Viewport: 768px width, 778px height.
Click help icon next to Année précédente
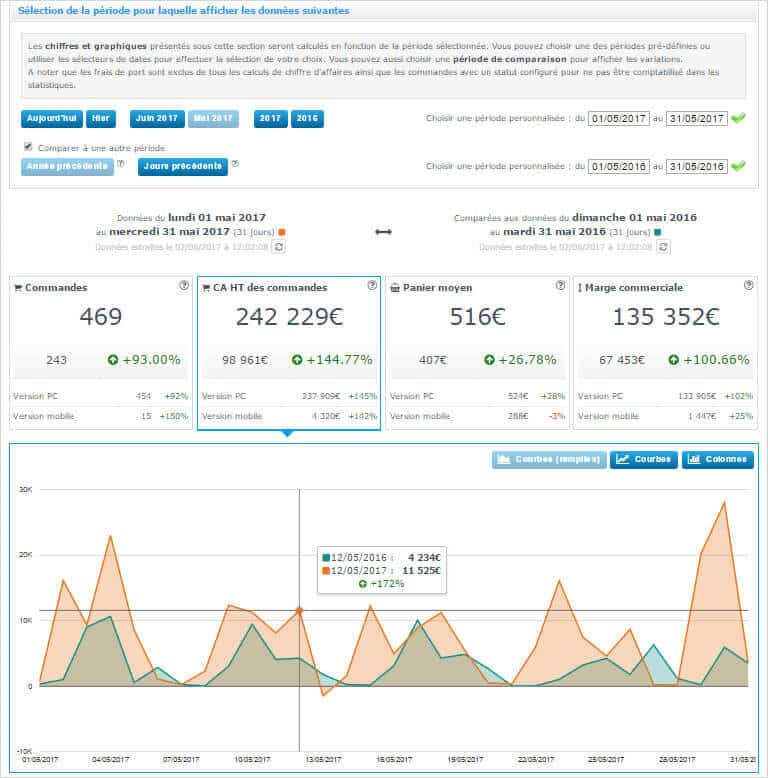tap(121, 164)
